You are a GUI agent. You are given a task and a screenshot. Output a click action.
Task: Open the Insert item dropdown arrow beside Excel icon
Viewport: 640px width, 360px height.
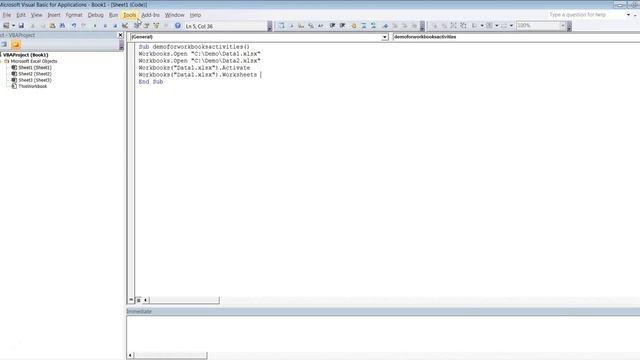[13, 26]
